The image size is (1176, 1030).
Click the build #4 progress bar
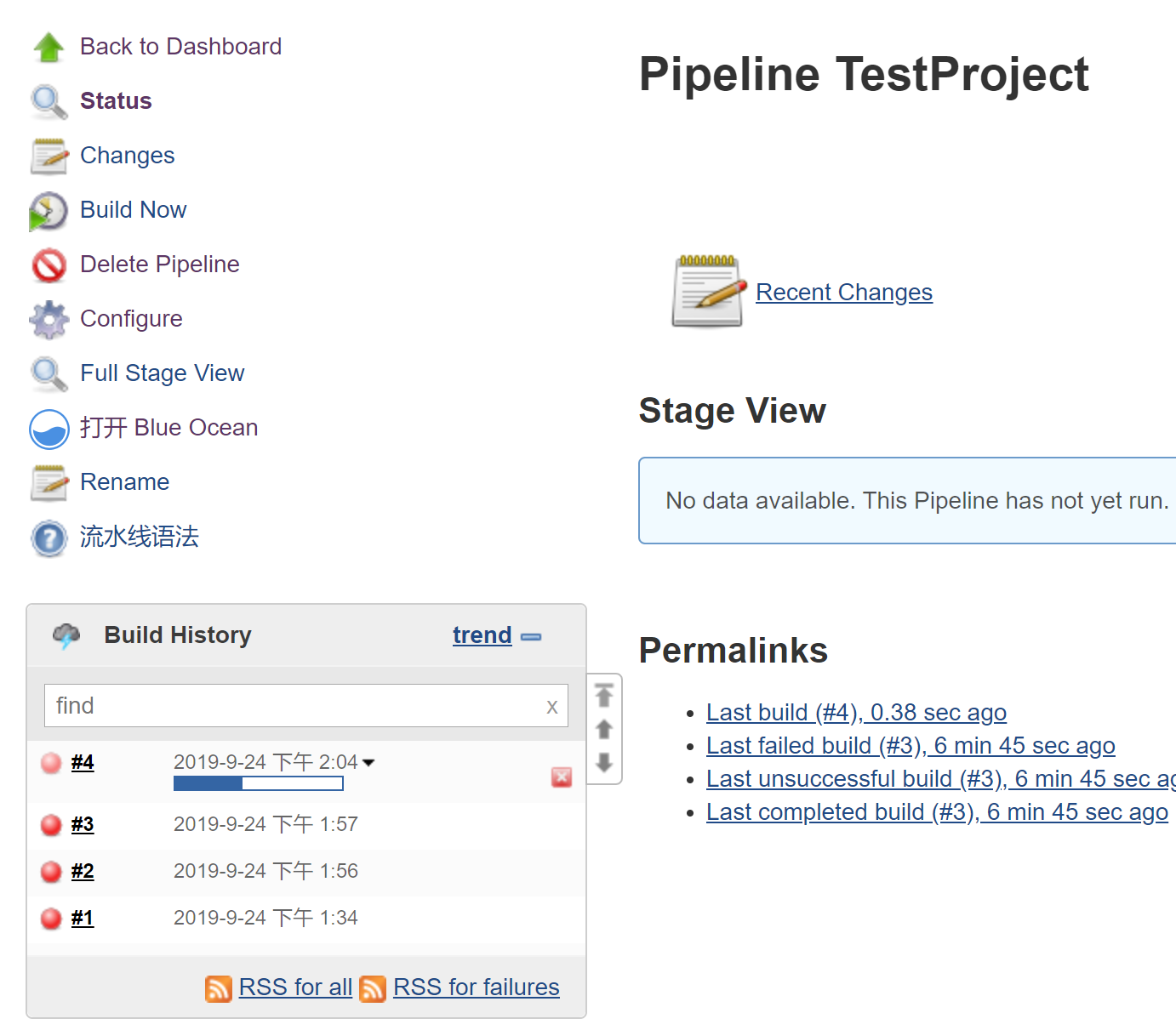click(259, 783)
